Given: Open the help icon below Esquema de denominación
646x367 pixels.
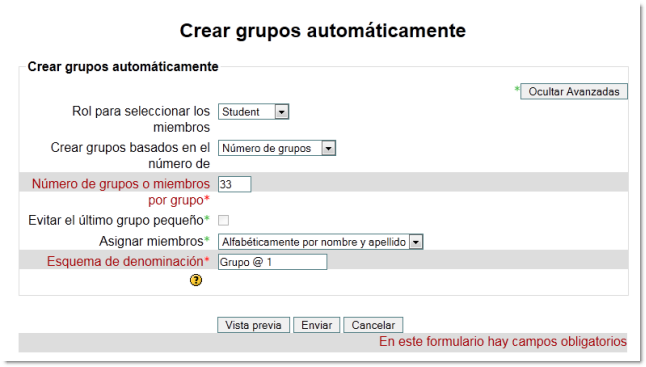Looking at the screenshot, I should click(x=196, y=281).
